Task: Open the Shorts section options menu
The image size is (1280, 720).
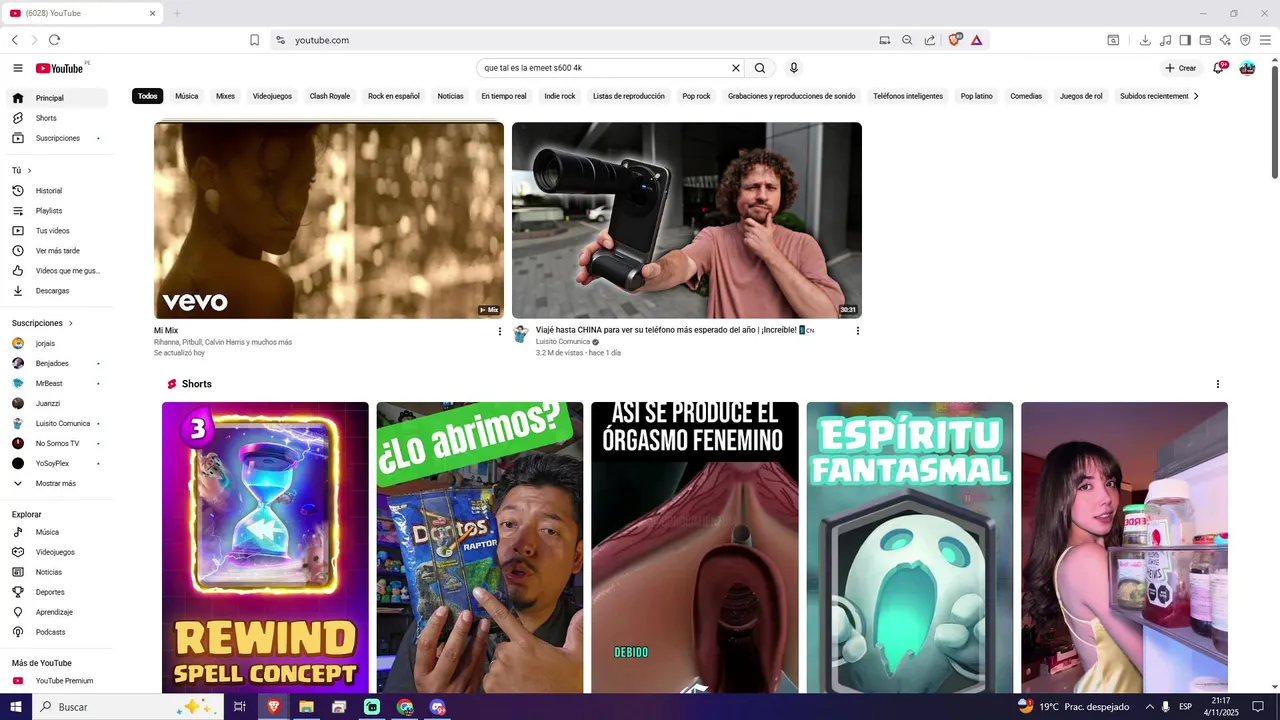Action: [1217, 384]
